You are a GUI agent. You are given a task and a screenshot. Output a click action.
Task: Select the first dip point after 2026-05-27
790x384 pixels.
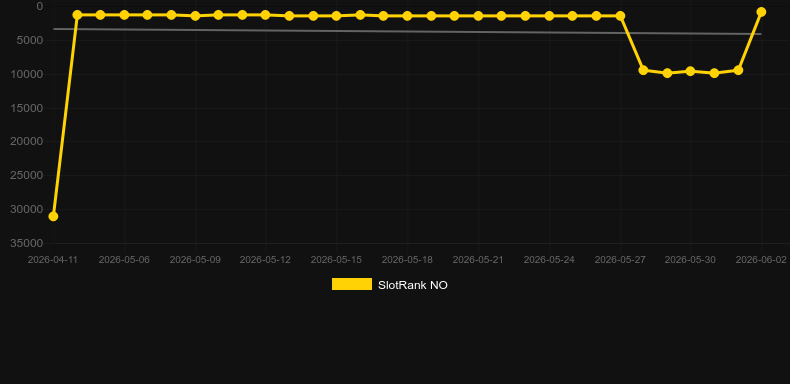click(643, 70)
